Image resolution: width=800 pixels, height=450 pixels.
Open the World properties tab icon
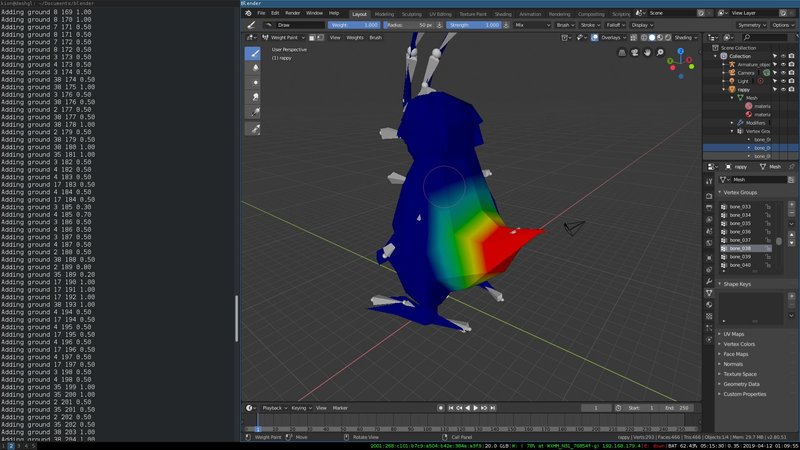click(x=709, y=244)
